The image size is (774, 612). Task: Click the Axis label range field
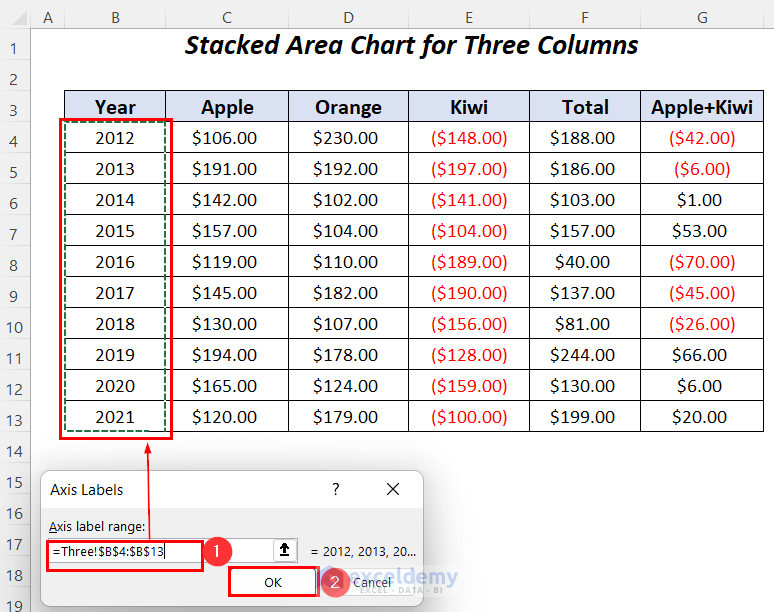point(160,550)
